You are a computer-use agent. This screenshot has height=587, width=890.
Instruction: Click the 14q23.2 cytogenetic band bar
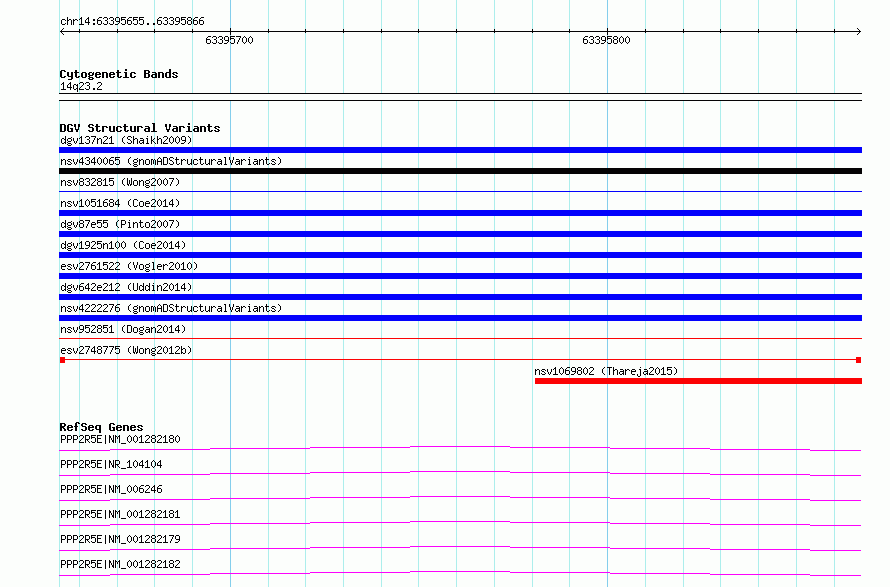point(460,97)
